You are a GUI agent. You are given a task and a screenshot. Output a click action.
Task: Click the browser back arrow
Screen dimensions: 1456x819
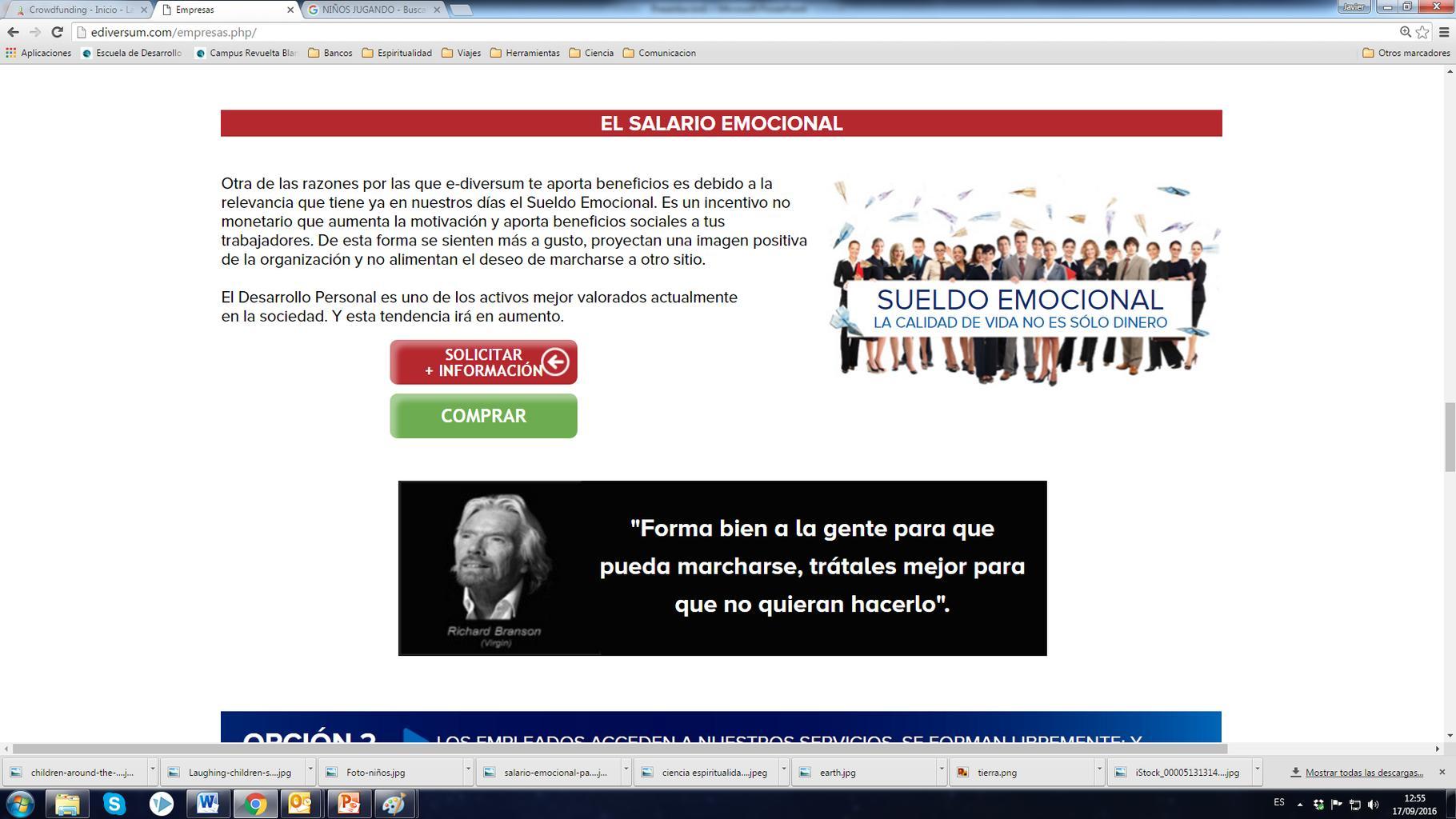(x=13, y=32)
